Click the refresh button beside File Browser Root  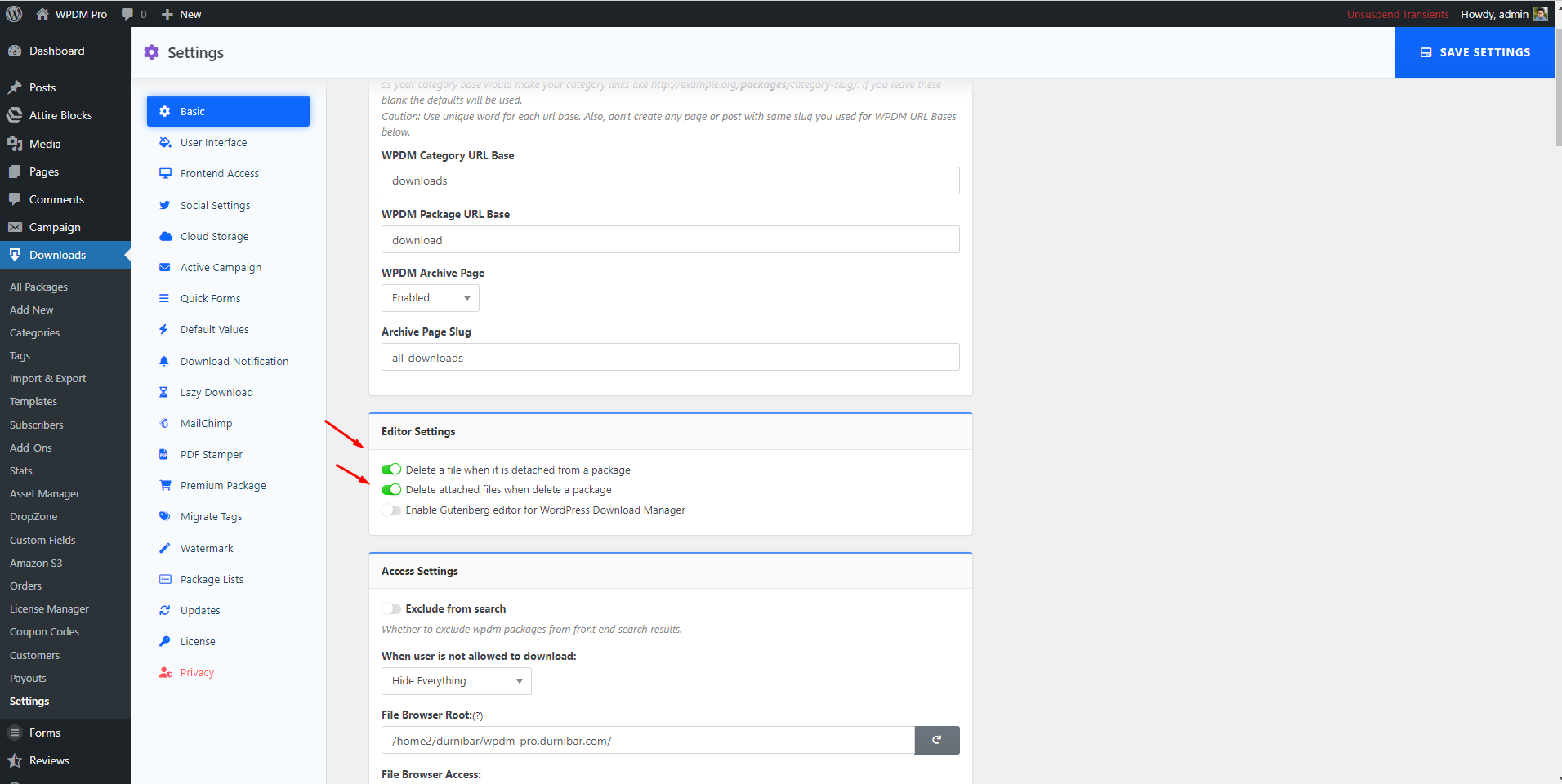(936, 740)
